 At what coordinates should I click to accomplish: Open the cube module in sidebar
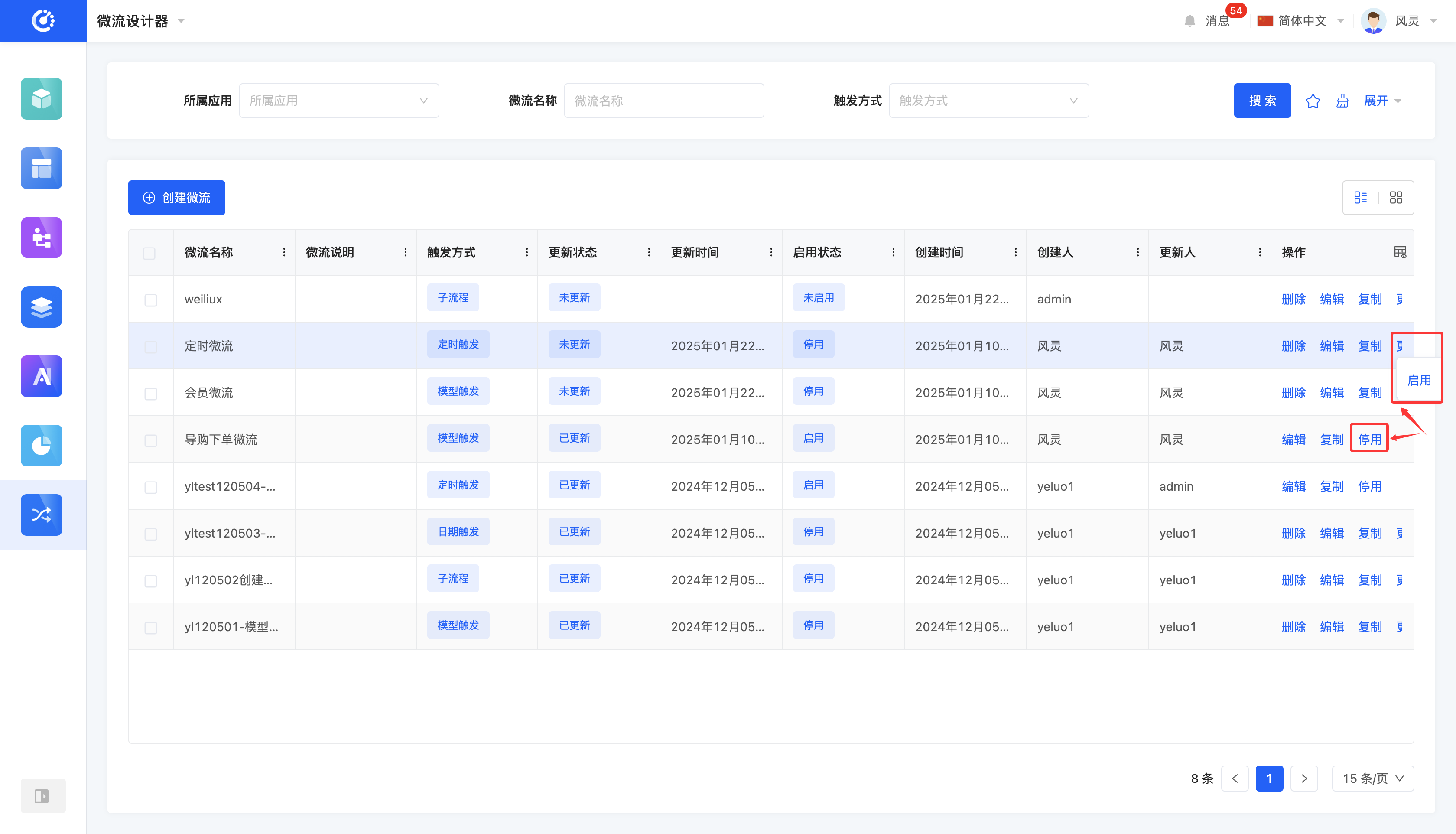pyautogui.click(x=41, y=98)
